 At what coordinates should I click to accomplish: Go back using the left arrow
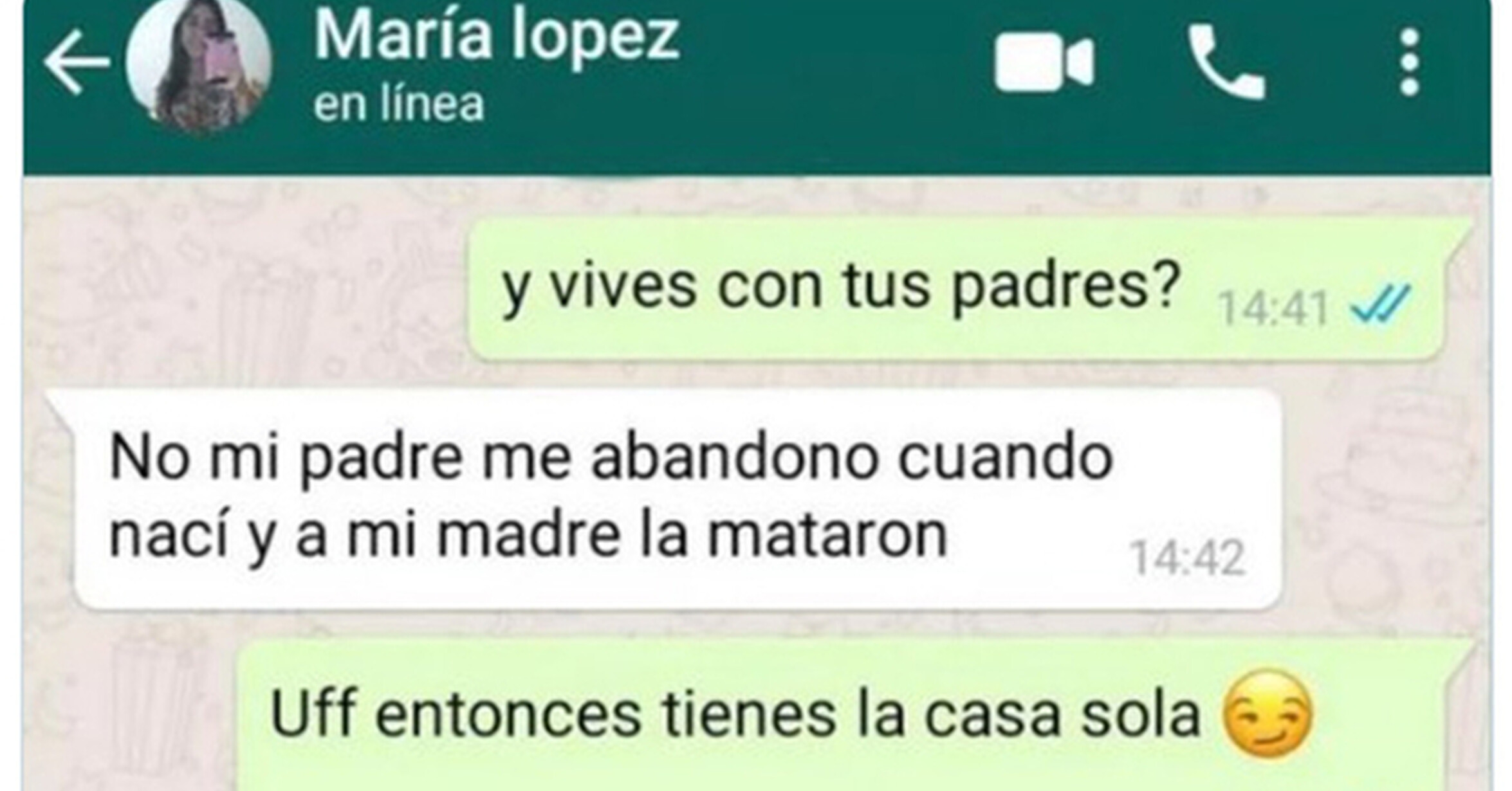tap(77, 63)
